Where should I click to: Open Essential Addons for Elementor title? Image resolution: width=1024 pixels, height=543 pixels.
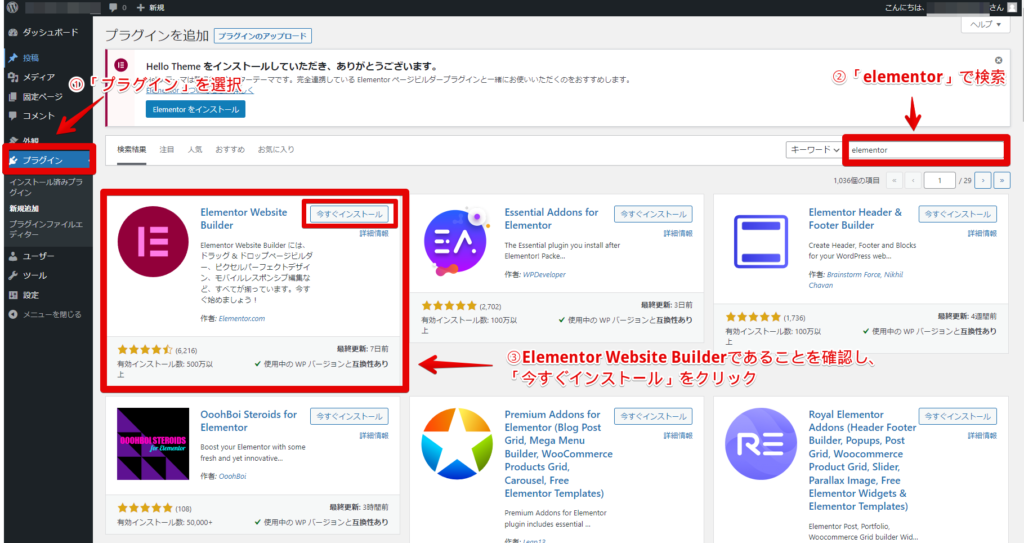click(x=551, y=219)
